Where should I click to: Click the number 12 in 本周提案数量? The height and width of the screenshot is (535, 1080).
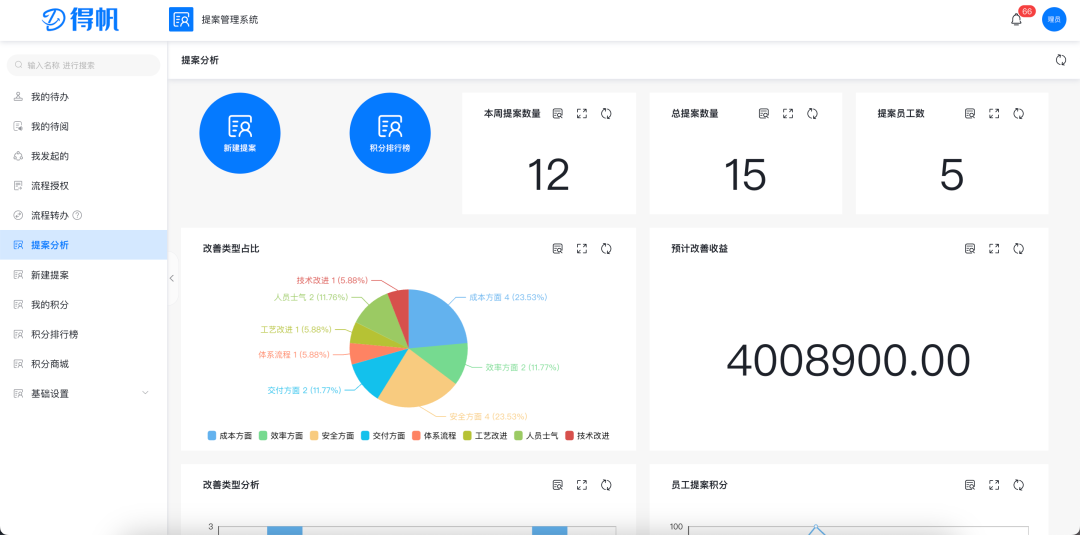548,174
